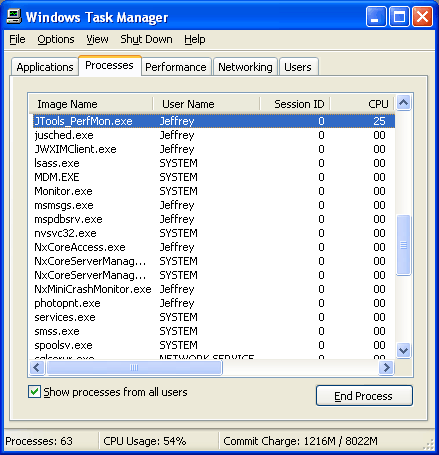This screenshot has height=455, width=439.
Task: Select the nvsvc32.exe process
Action: [214, 233]
